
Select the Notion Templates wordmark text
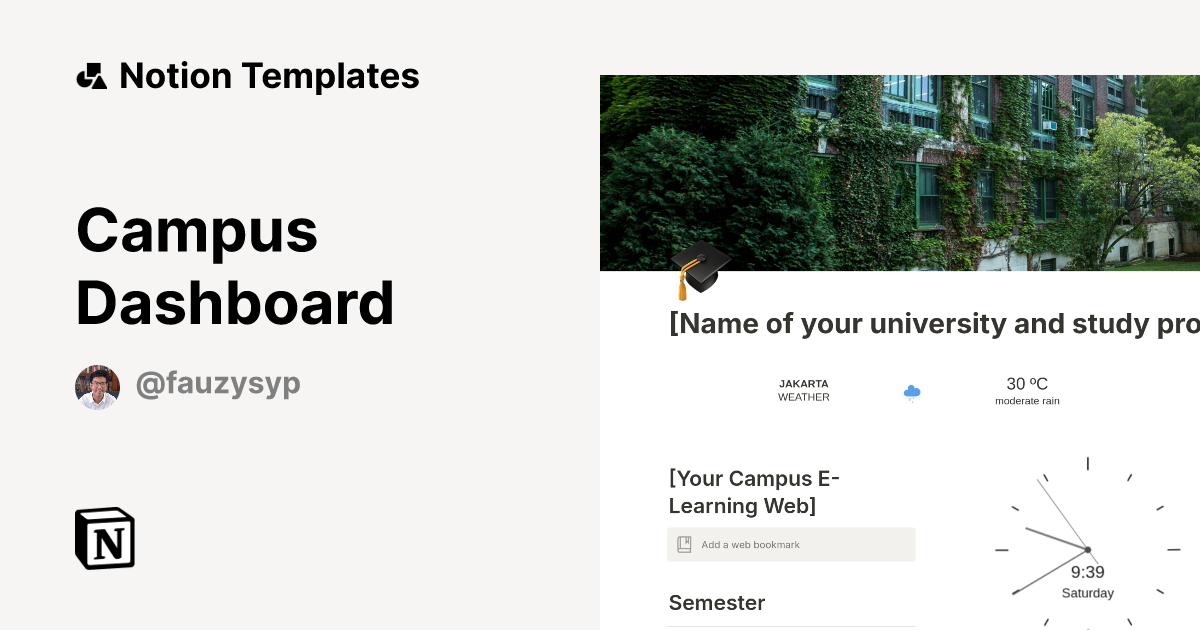(269, 75)
